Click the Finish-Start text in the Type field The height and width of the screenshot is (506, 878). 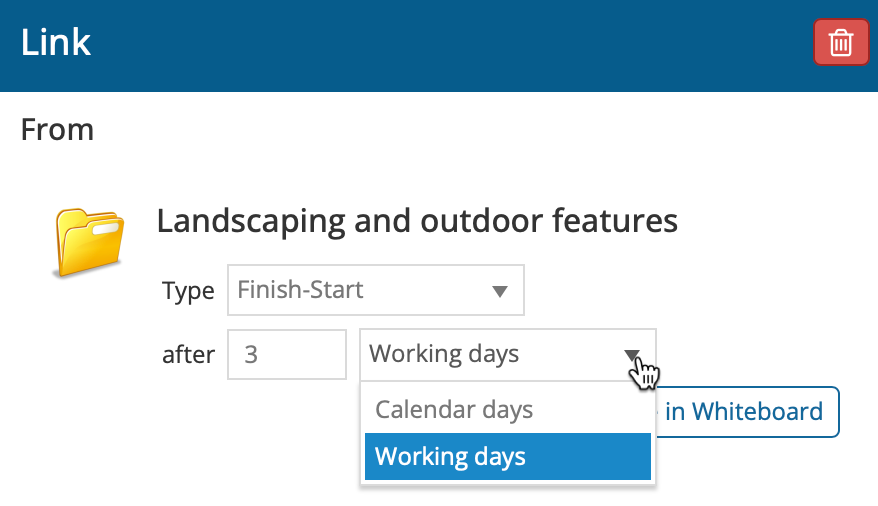(300, 291)
